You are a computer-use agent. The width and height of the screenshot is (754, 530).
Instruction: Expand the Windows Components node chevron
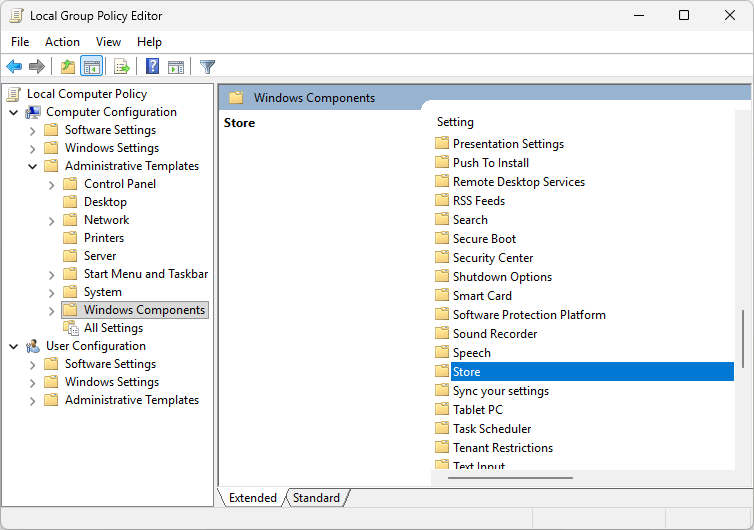pos(51,311)
